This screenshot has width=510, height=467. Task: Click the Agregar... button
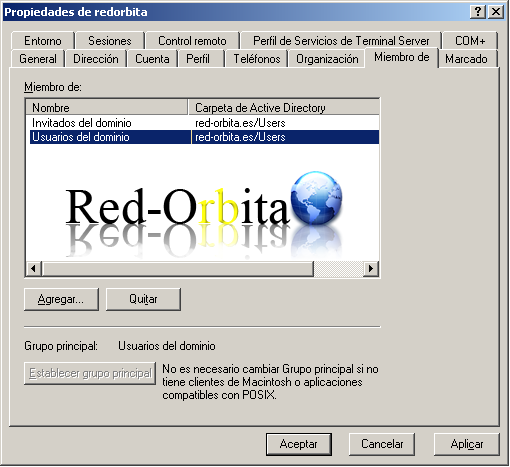tap(61, 299)
